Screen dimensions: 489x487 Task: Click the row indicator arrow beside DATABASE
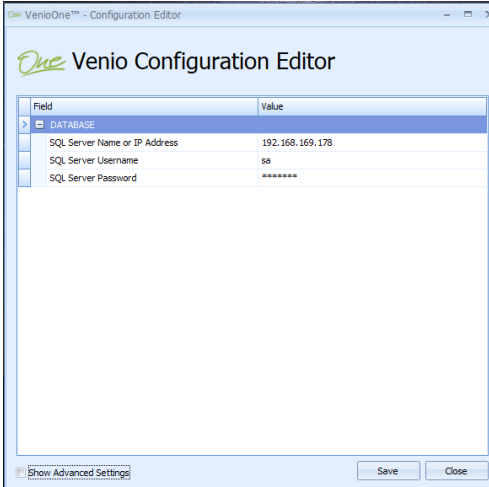[x=24, y=125]
